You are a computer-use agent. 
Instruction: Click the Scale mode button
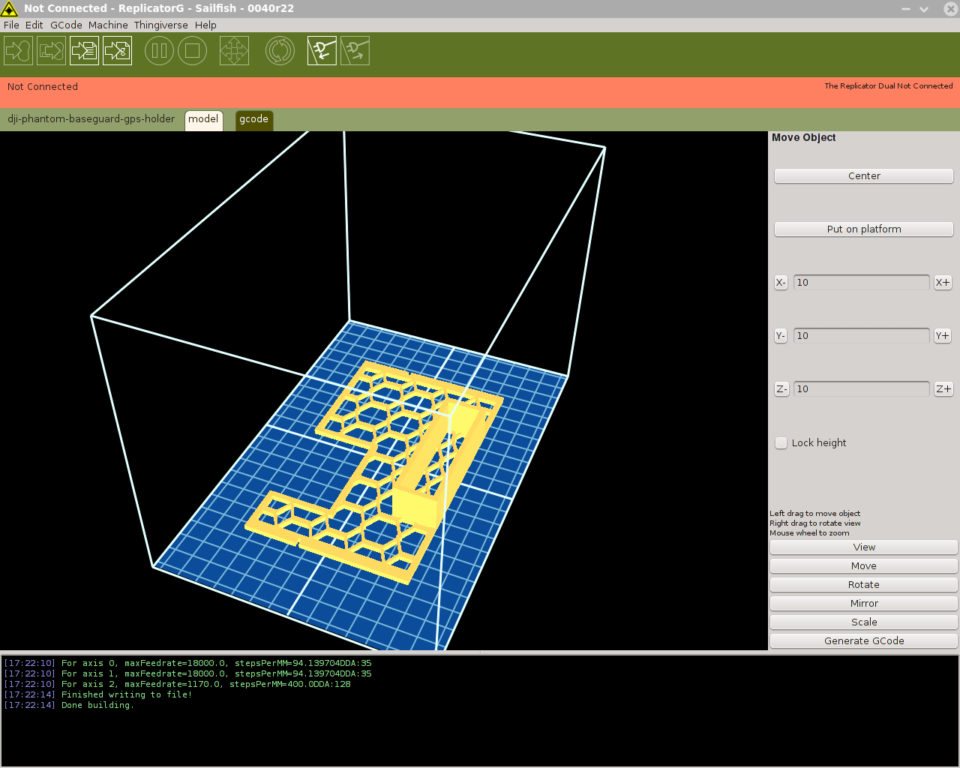863,622
